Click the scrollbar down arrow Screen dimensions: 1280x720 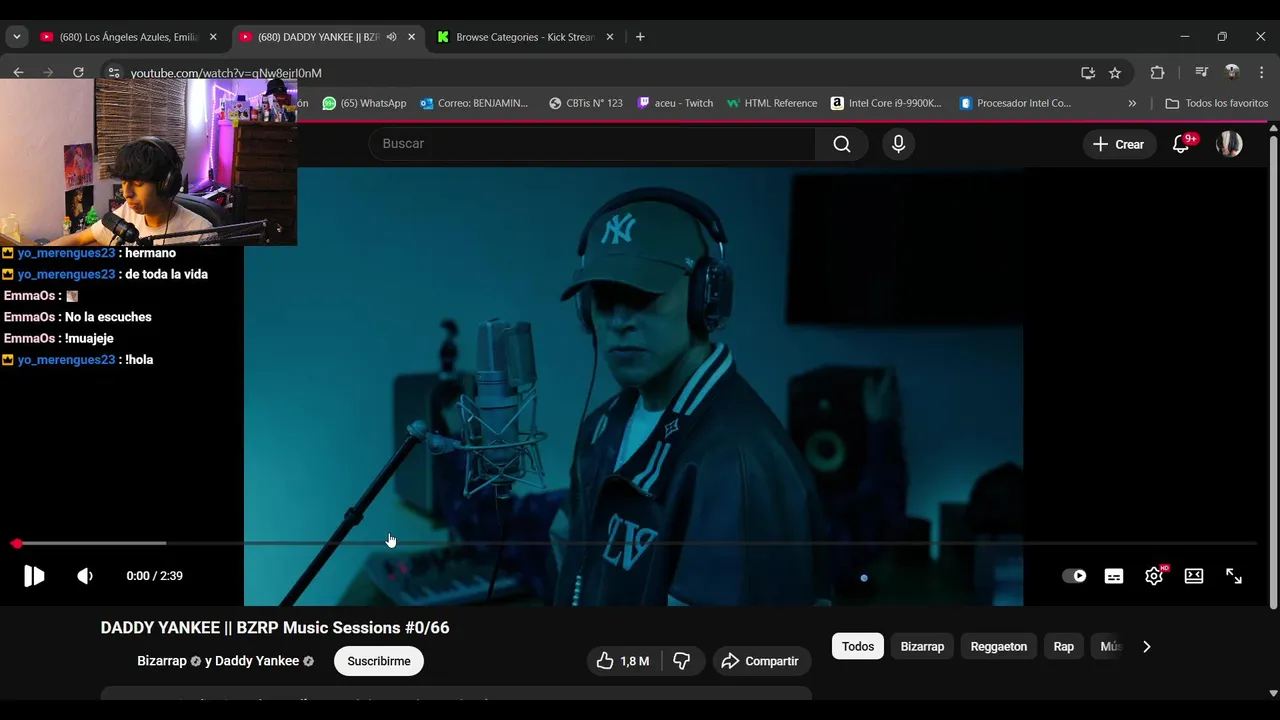[x=1273, y=692]
